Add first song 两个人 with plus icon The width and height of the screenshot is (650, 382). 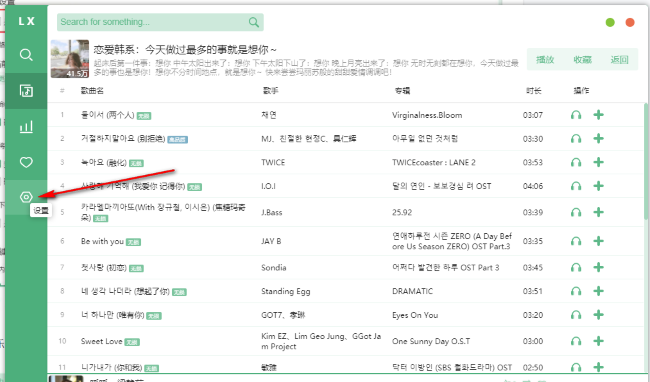(x=598, y=115)
